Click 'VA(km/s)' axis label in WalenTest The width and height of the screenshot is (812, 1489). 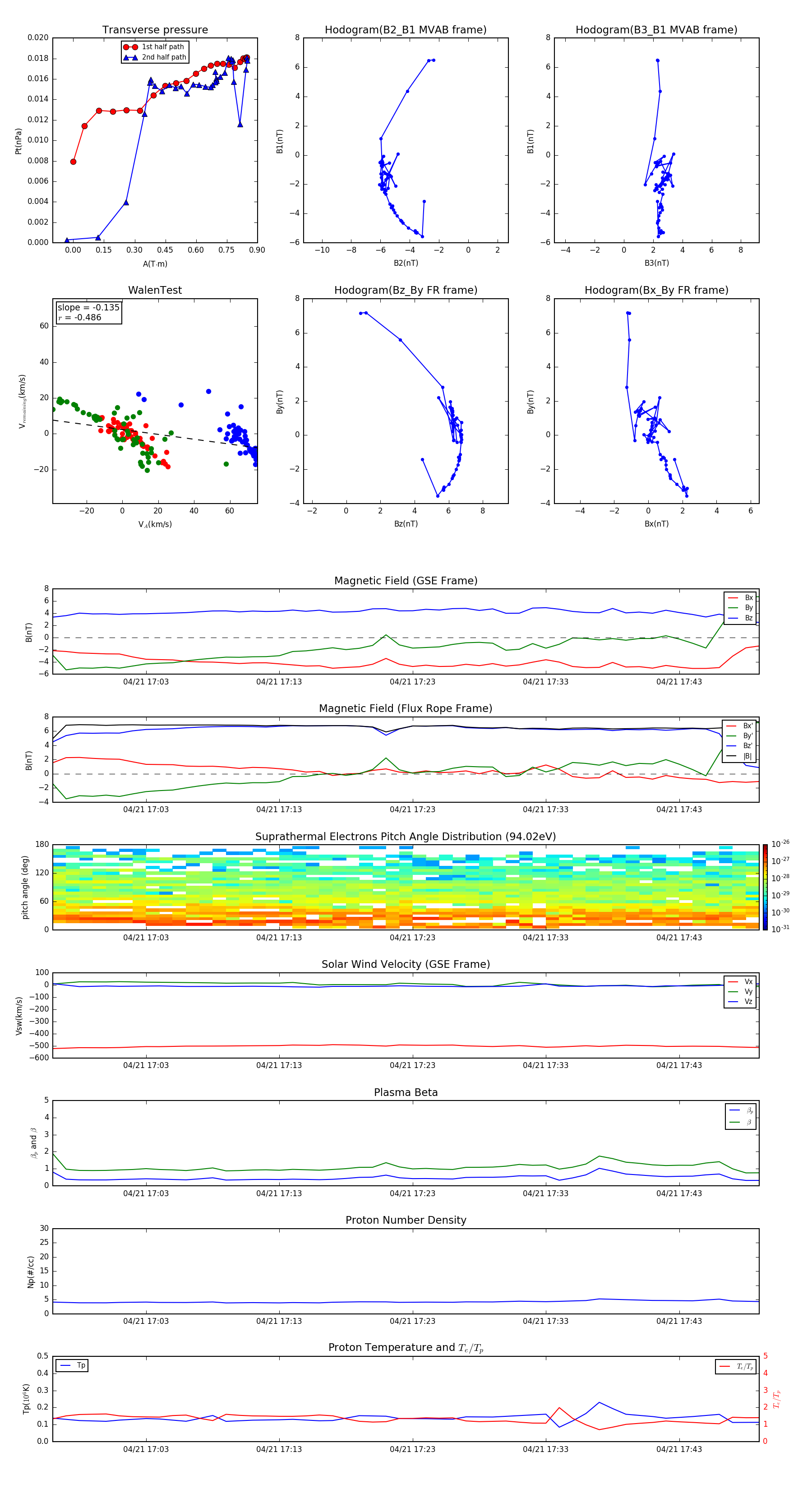tap(155, 524)
